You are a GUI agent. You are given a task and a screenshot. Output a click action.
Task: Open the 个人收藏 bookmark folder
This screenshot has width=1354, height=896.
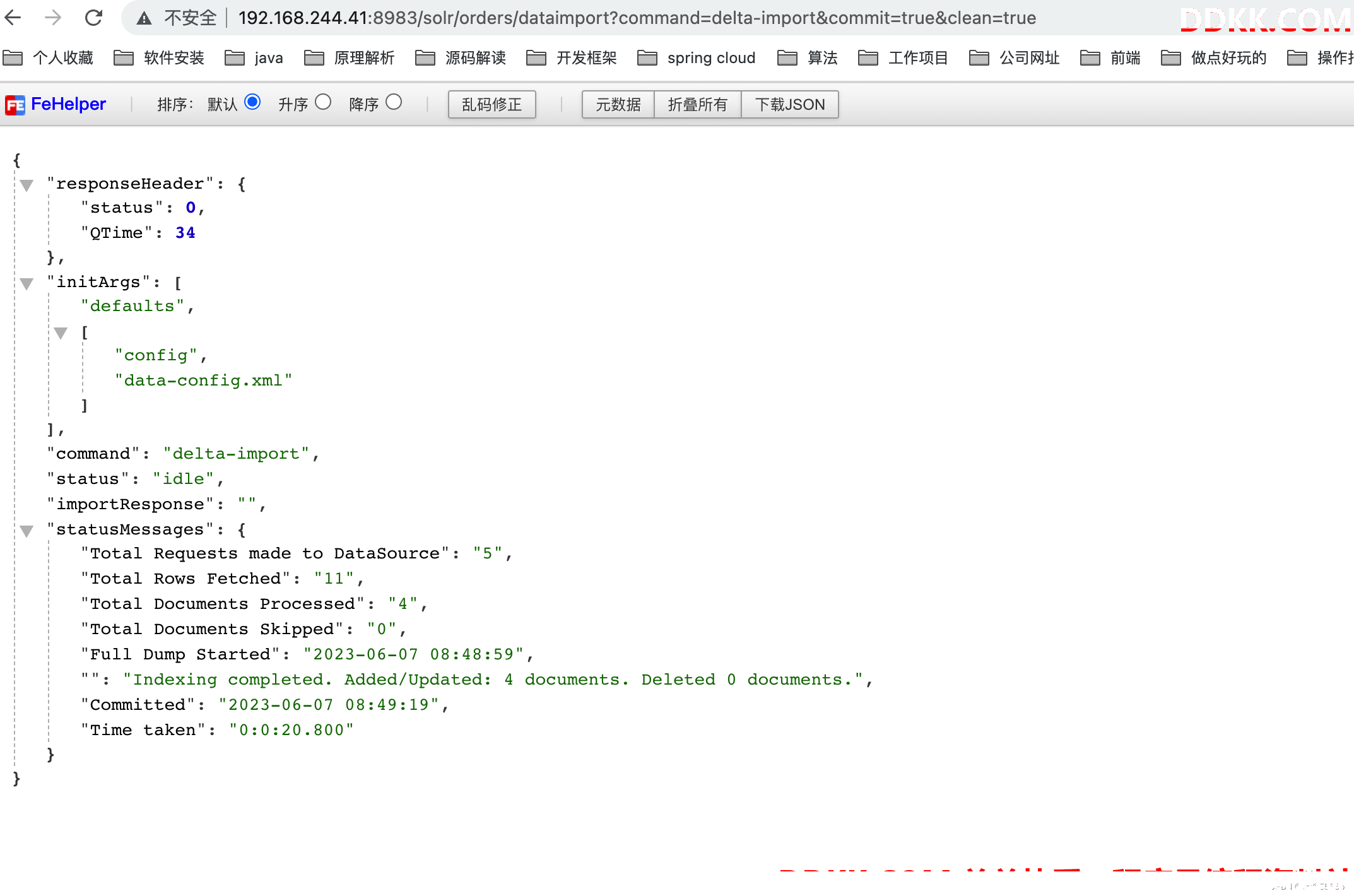48,58
